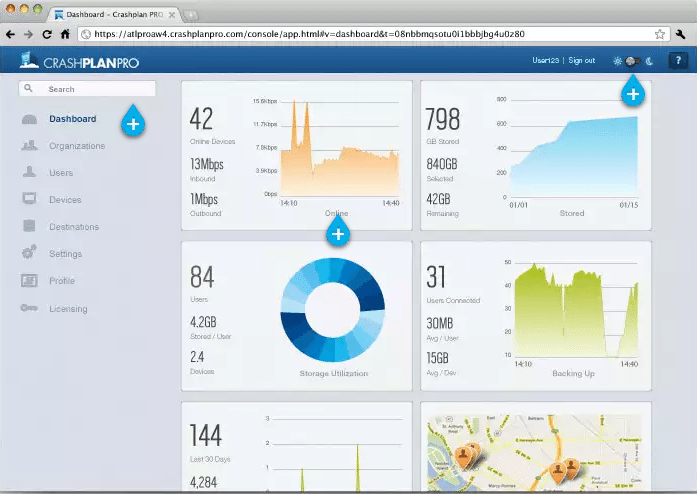Bookmark page with star icon
This screenshot has height=494, width=697.
click(660, 34)
